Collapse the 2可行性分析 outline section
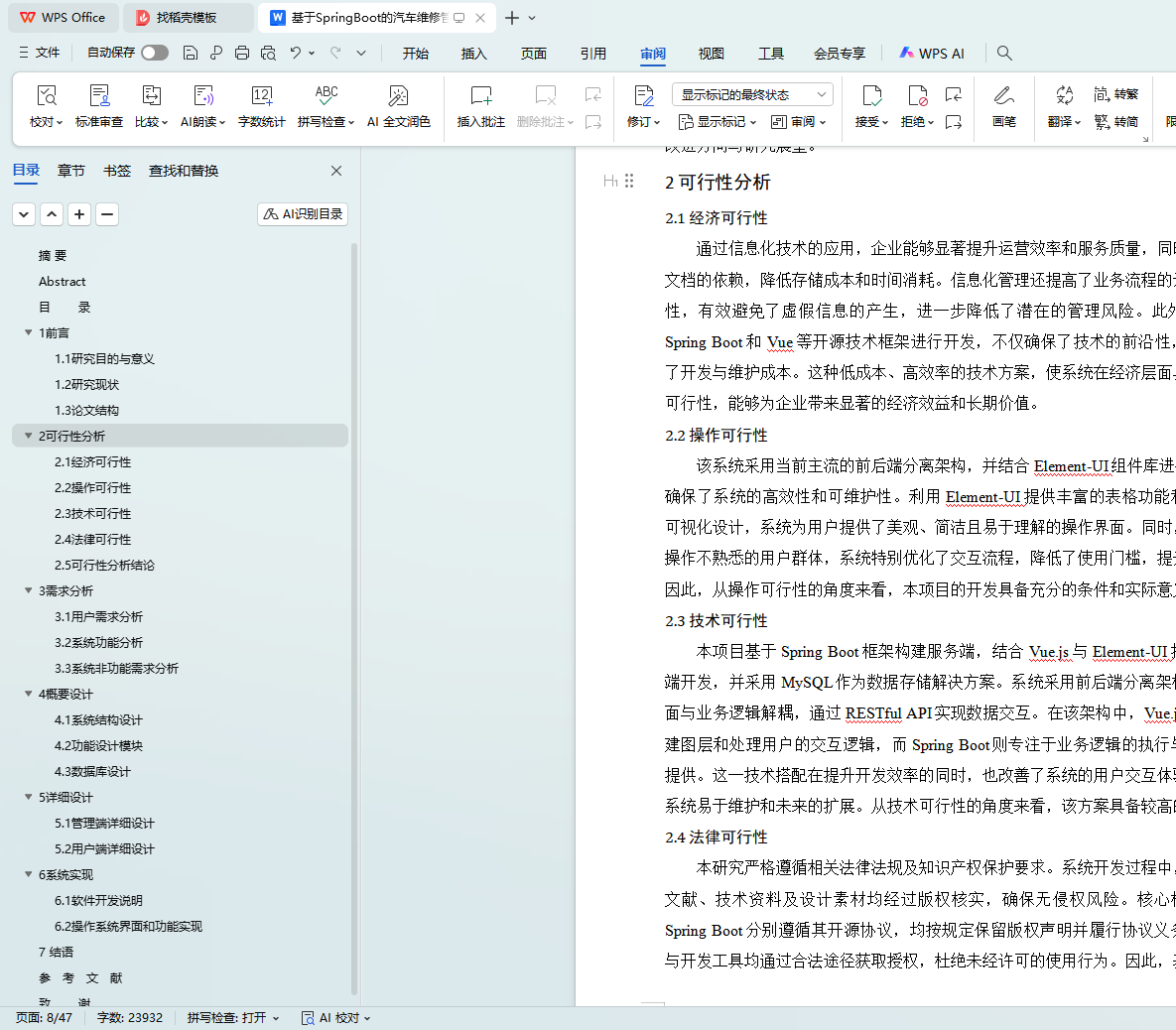 pyautogui.click(x=29, y=436)
